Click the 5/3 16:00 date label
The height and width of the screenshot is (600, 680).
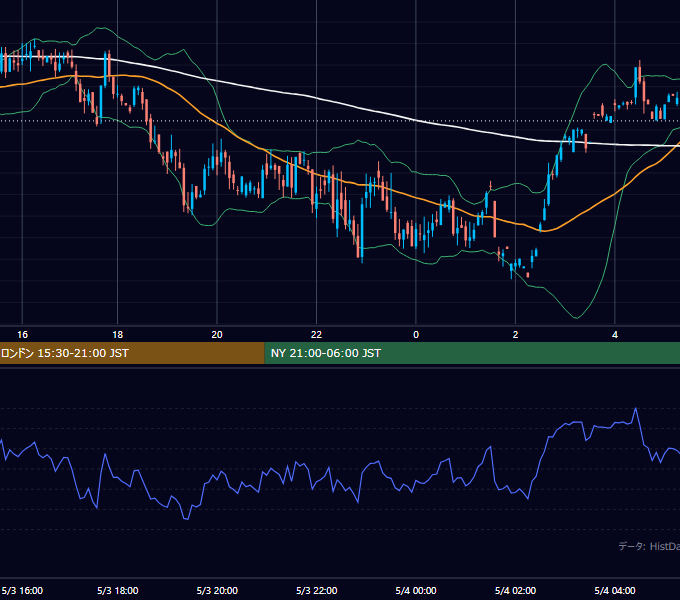(22, 590)
